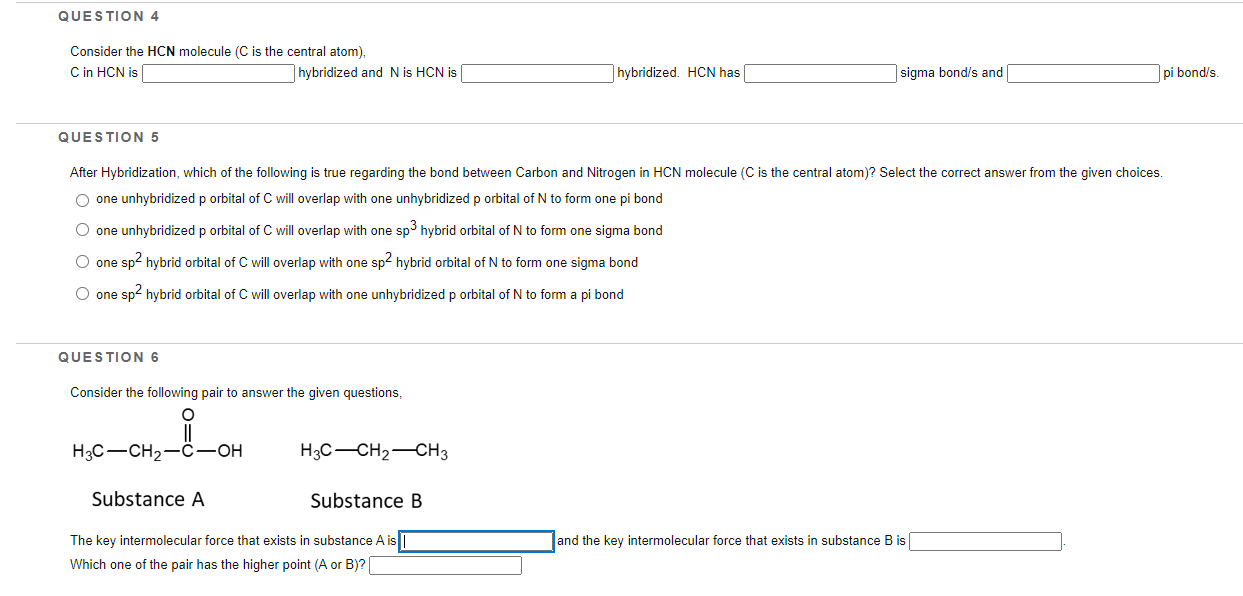
Task: Click the higher point (A or B) field
Action: tap(445, 564)
